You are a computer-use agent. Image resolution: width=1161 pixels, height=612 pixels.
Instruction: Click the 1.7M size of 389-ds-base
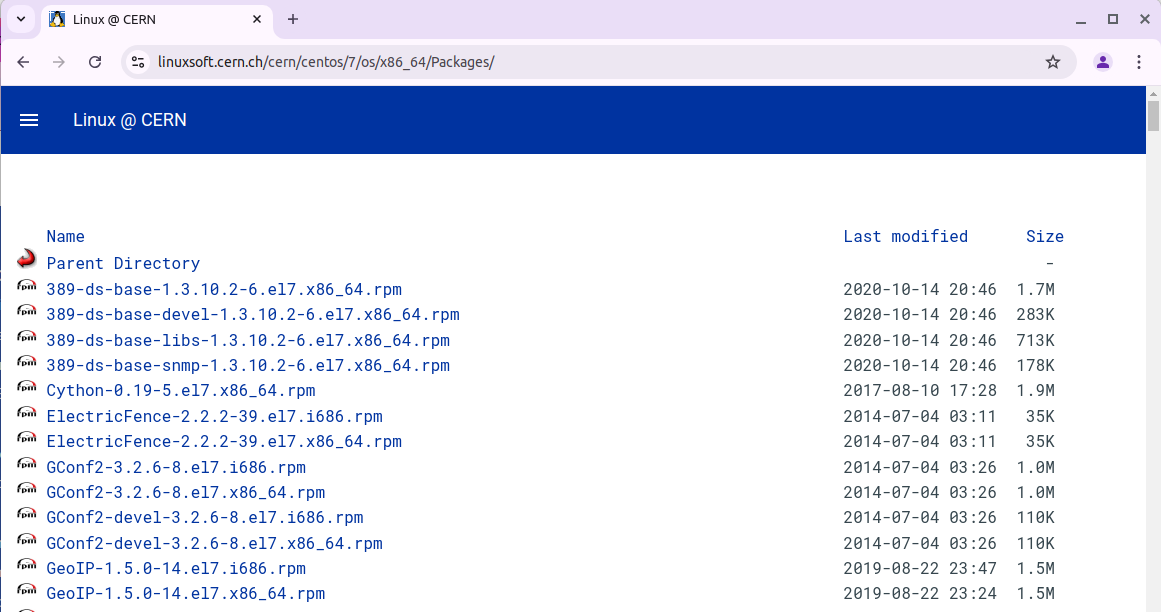pos(1035,289)
